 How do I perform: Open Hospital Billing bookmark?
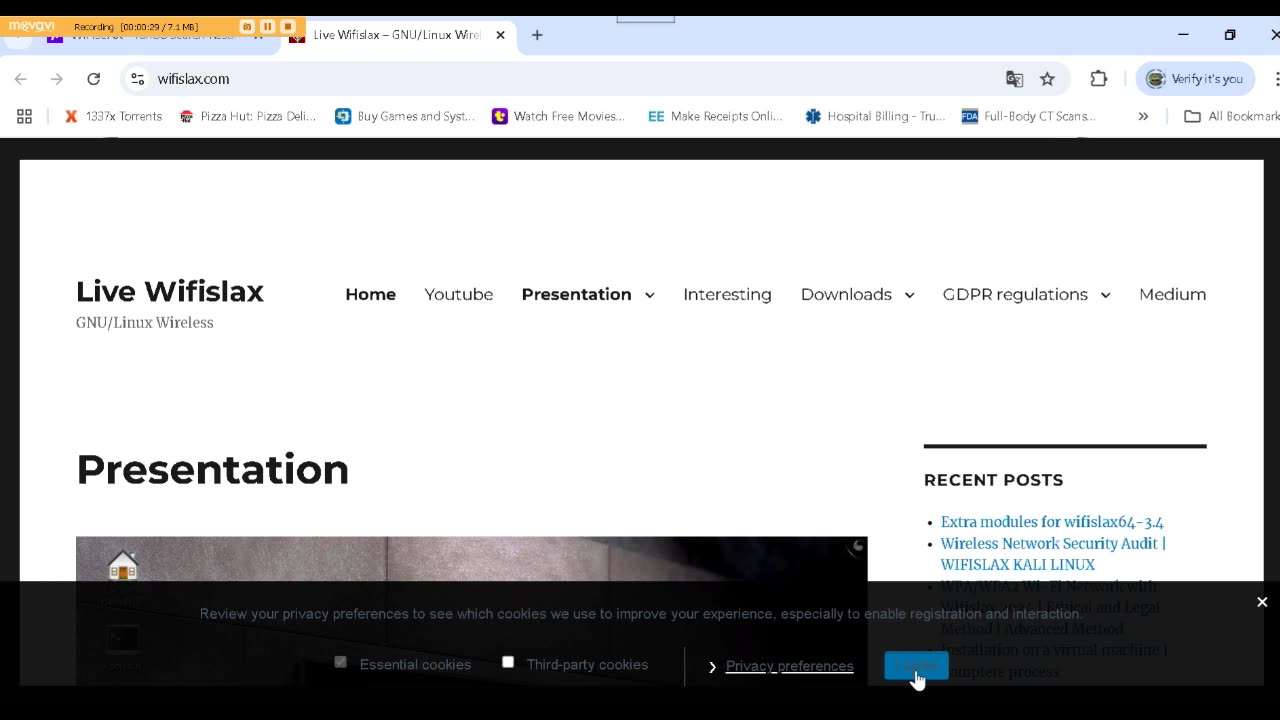(875, 116)
